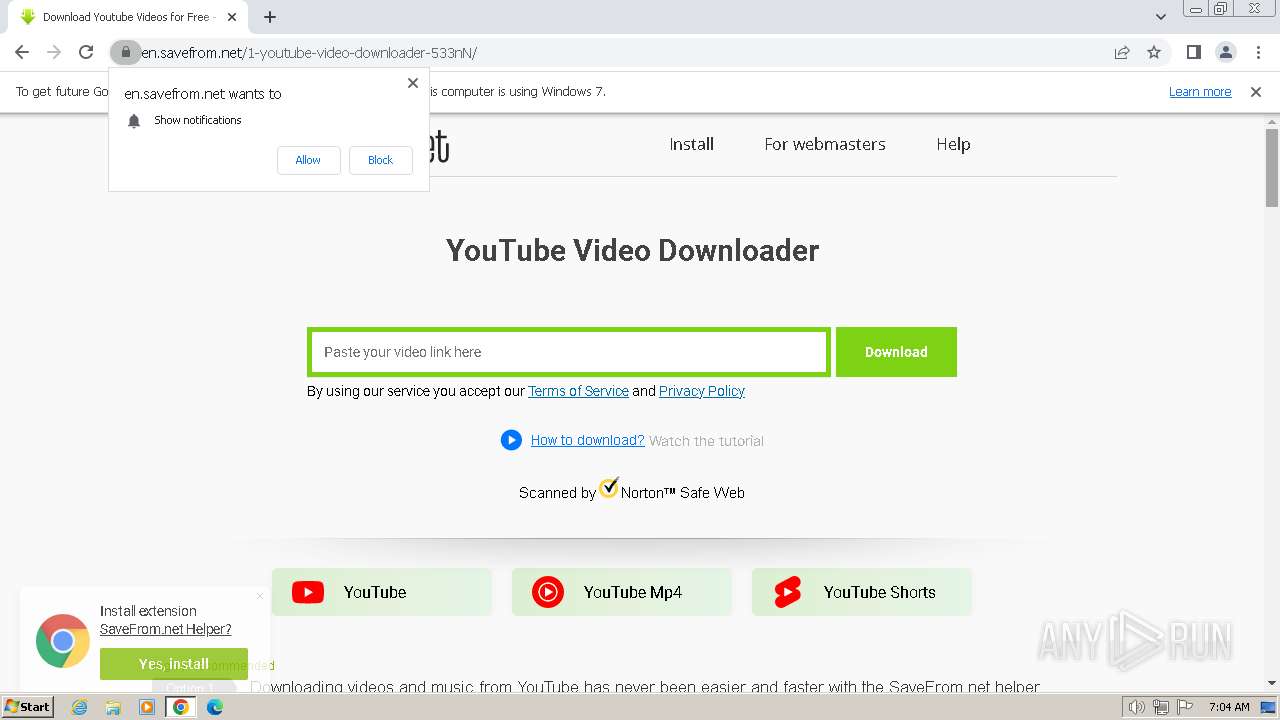
Task: Click the page address URL bar
Action: point(620,52)
